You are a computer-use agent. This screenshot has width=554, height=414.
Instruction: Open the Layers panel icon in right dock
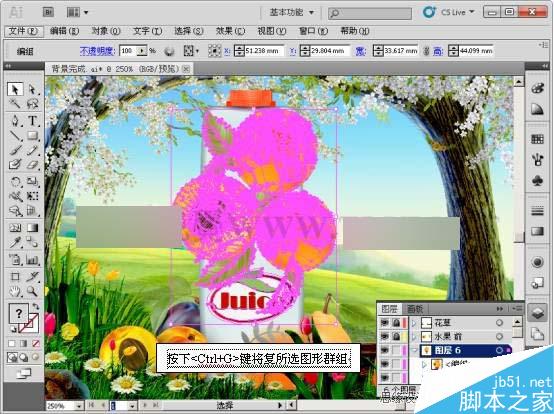537,313
